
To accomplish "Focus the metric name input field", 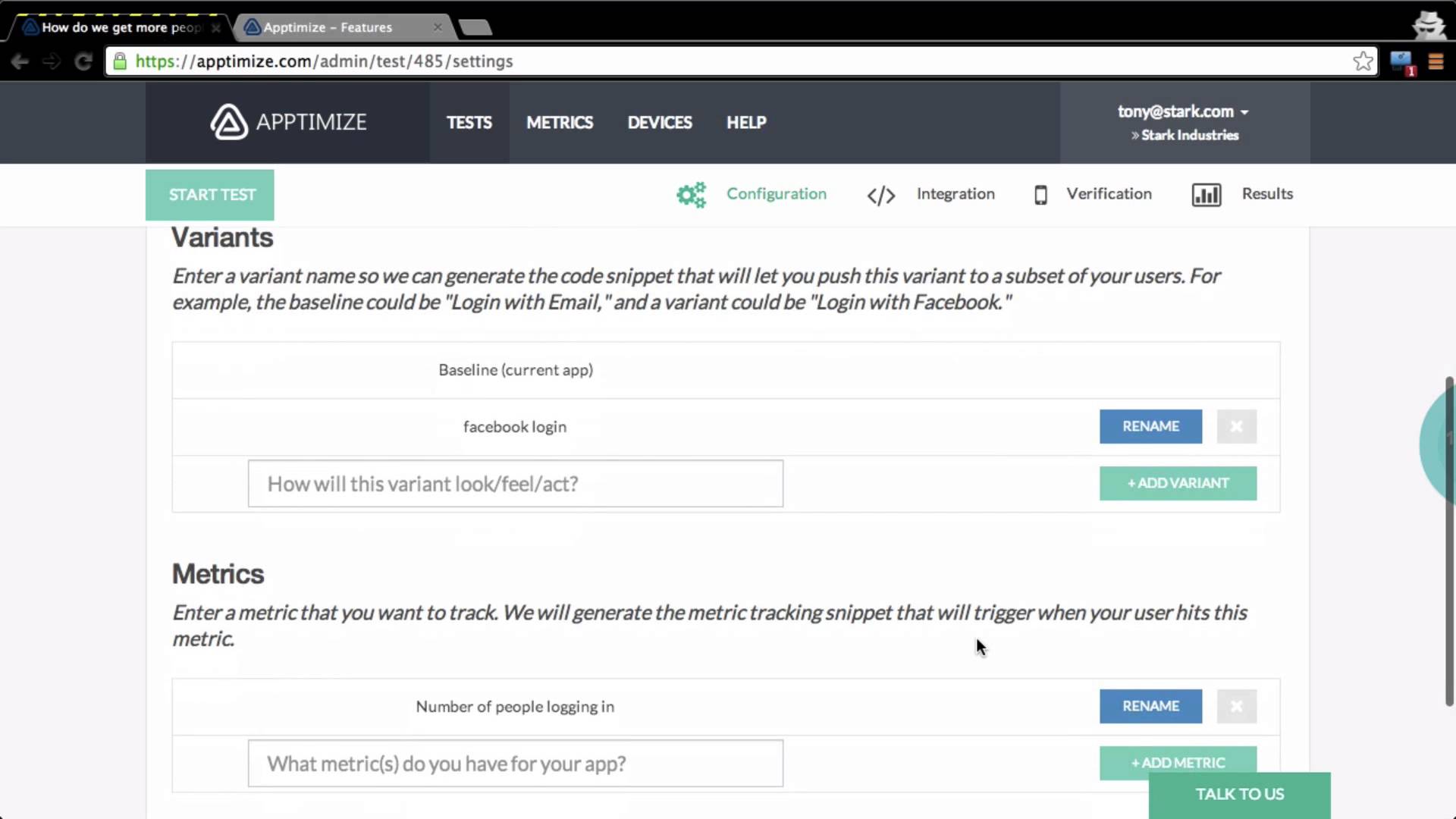I will pos(515,764).
